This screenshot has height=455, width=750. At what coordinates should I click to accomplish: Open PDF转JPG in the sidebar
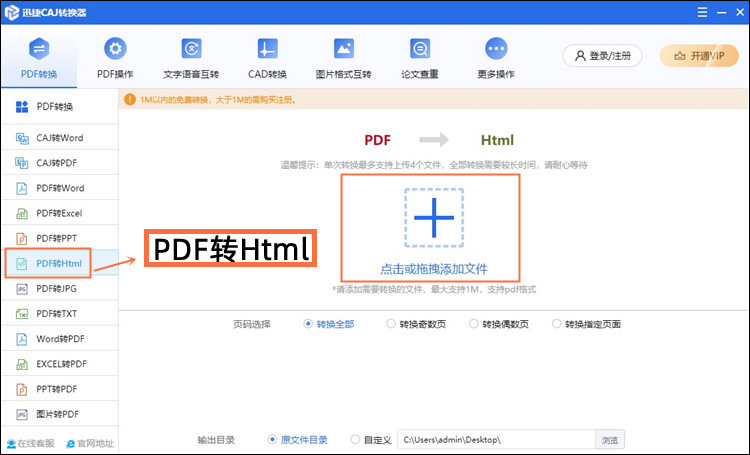[x=60, y=289]
